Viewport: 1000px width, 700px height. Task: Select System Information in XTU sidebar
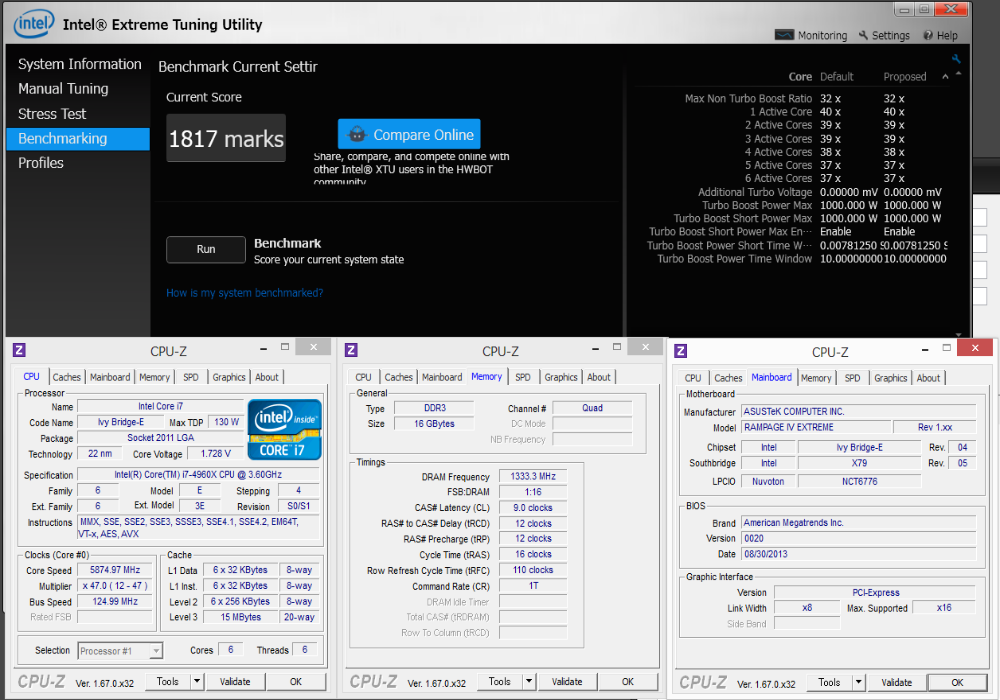point(80,64)
